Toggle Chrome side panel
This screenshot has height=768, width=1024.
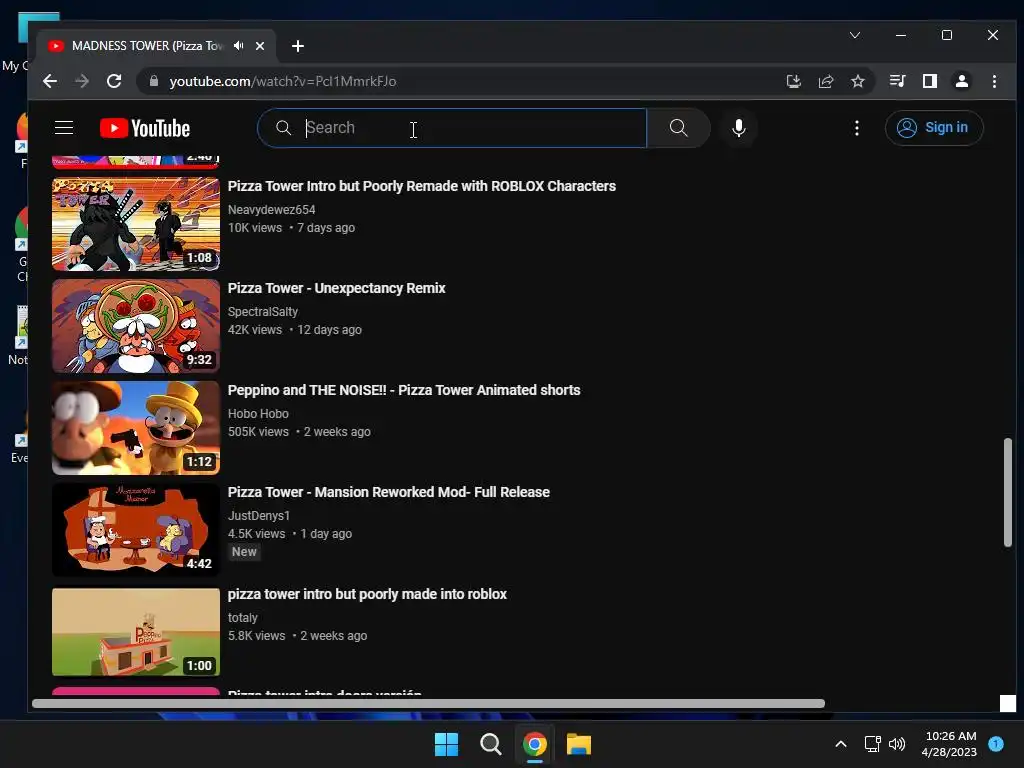[929, 81]
